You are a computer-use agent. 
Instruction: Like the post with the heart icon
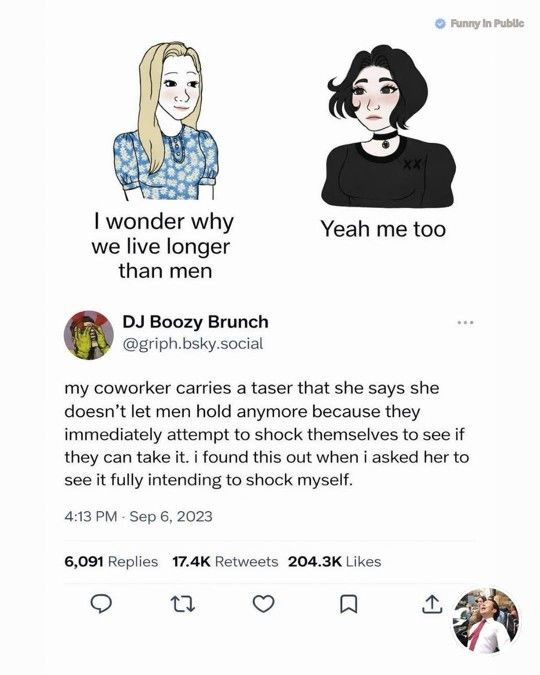[264, 604]
